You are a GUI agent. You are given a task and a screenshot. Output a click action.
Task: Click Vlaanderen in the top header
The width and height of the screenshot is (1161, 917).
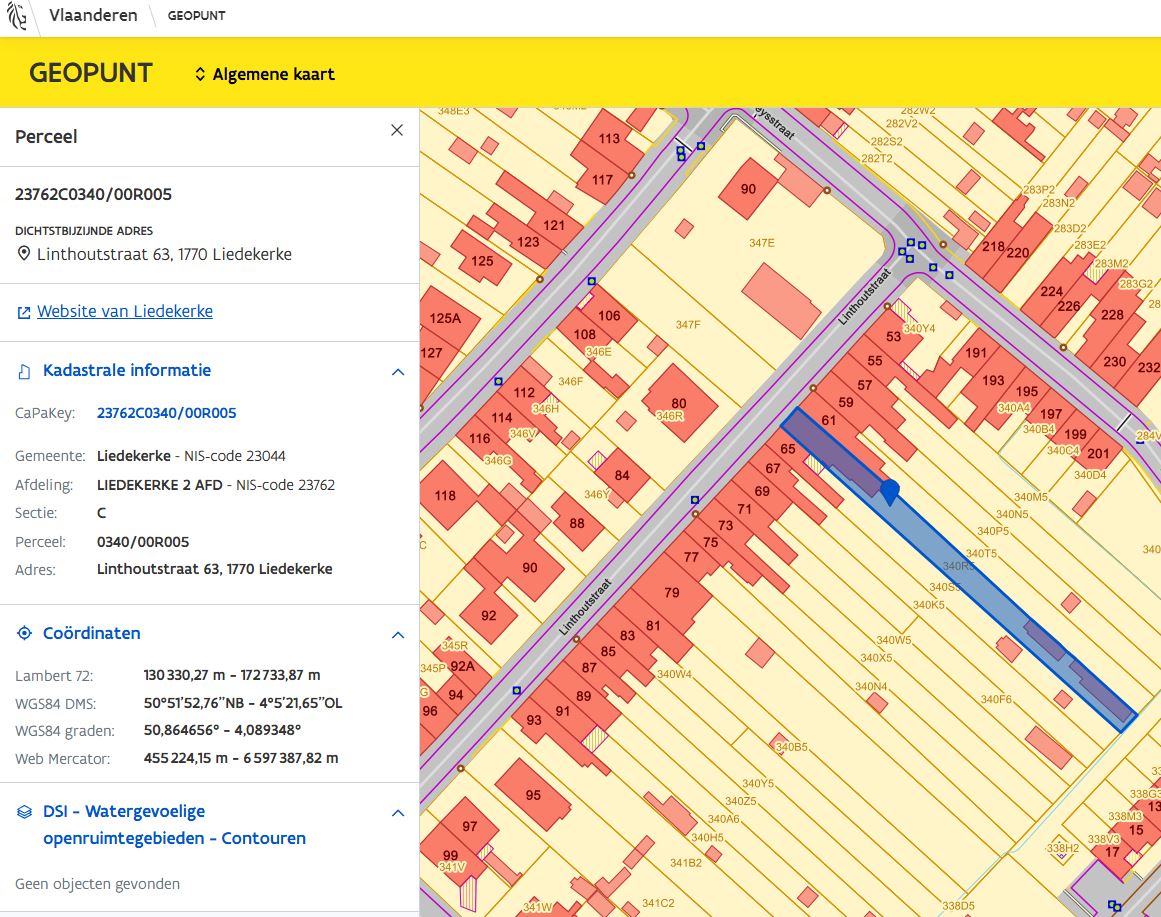[x=93, y=16]
